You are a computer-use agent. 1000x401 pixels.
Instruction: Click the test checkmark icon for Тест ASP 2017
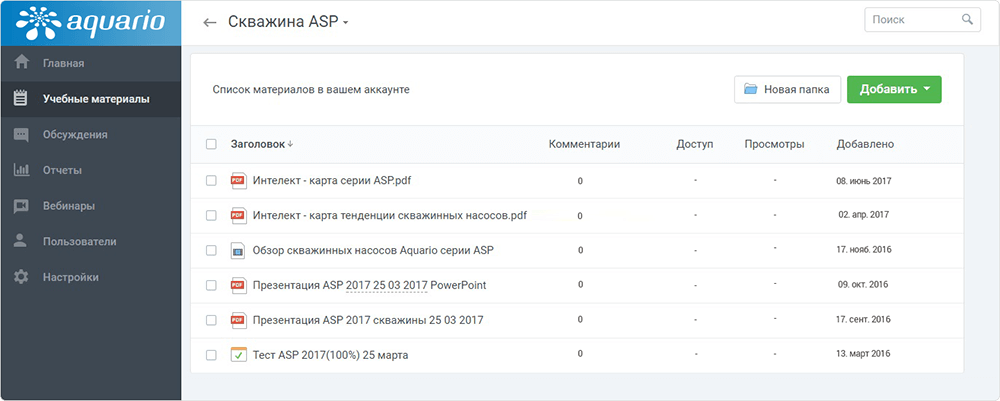(238, 354)
